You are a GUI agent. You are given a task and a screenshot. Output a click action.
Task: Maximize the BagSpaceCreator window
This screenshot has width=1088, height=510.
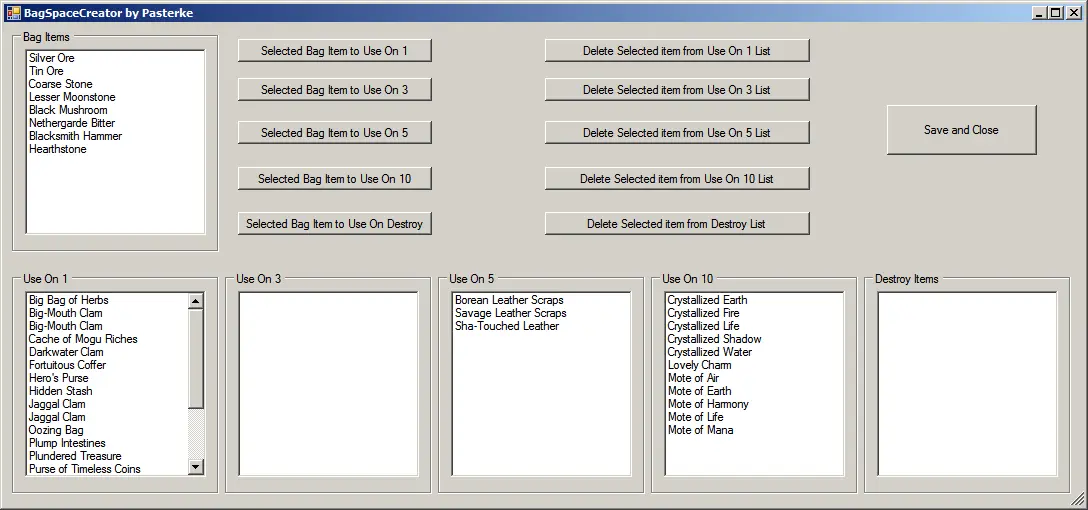pyautogui.click(x=1055, y=12)
